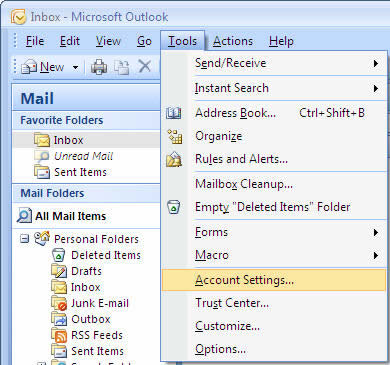
Task: Click the Address Book icon in menu
Action: (174, 113)
